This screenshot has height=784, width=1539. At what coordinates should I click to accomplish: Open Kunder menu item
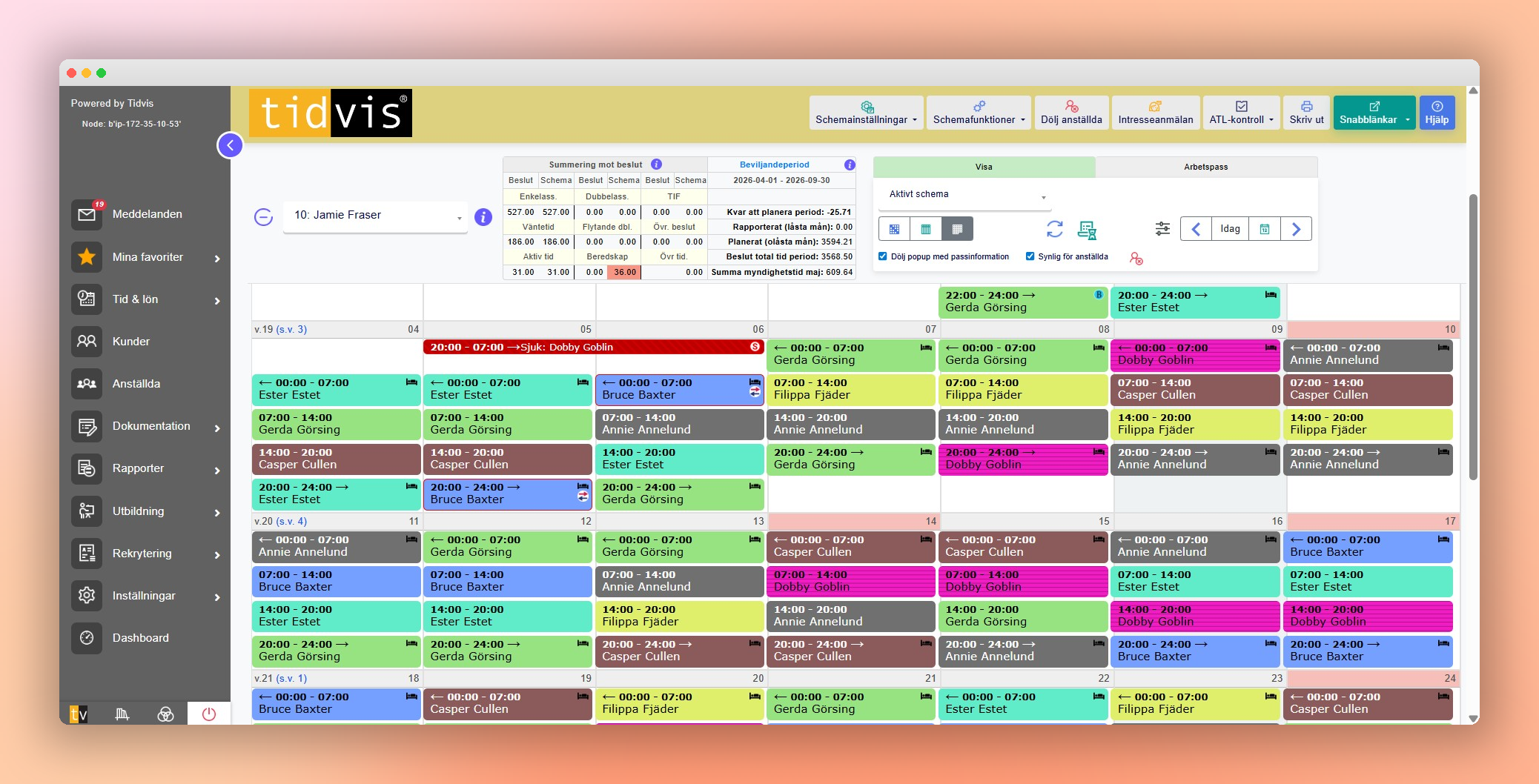131,342
